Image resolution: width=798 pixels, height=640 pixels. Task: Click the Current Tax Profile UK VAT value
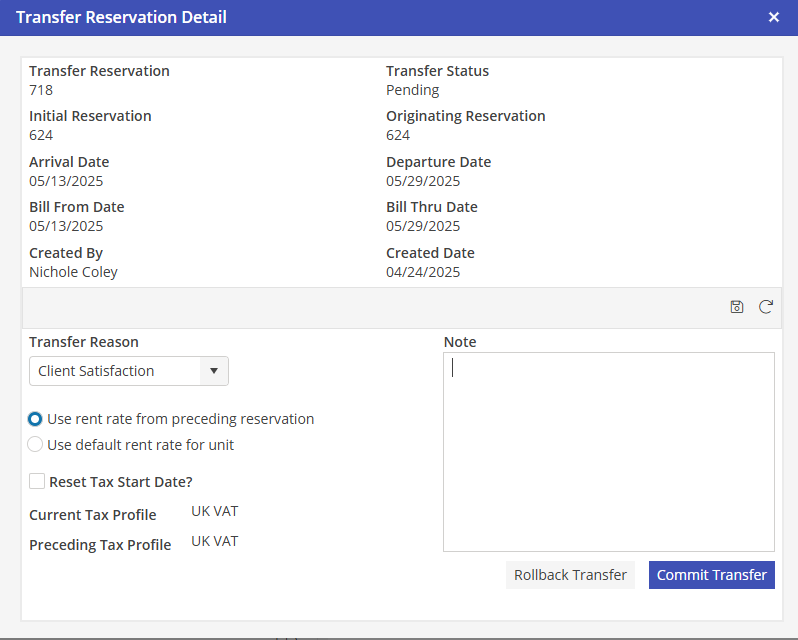coord(215,512)
